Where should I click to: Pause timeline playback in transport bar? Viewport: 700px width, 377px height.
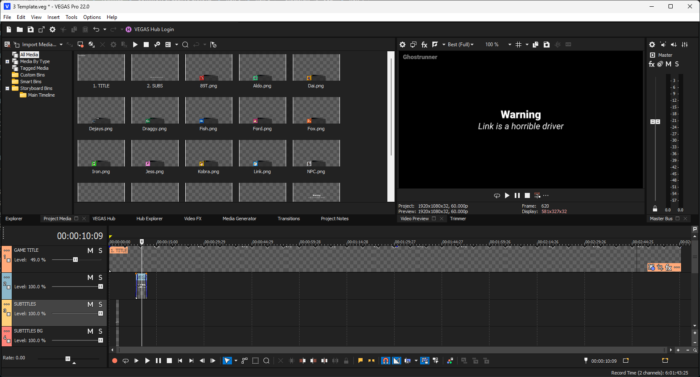coord(158,361)
